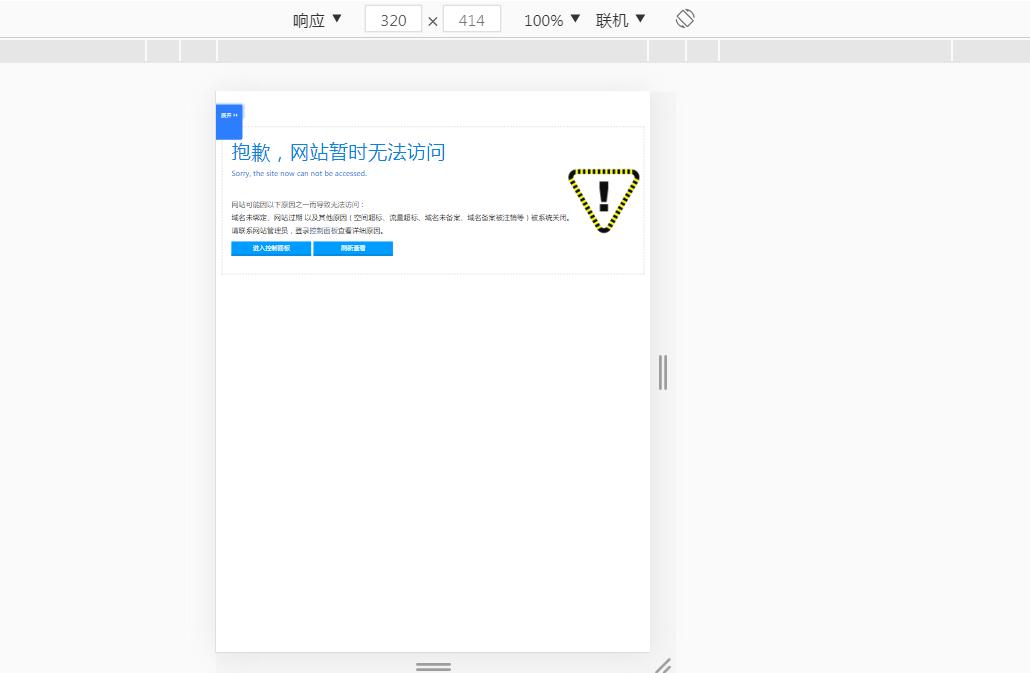The height and width of the screenshot is (673, 1030).
Task: Click the viewport width field showing 320
Action: coord(392,20)
